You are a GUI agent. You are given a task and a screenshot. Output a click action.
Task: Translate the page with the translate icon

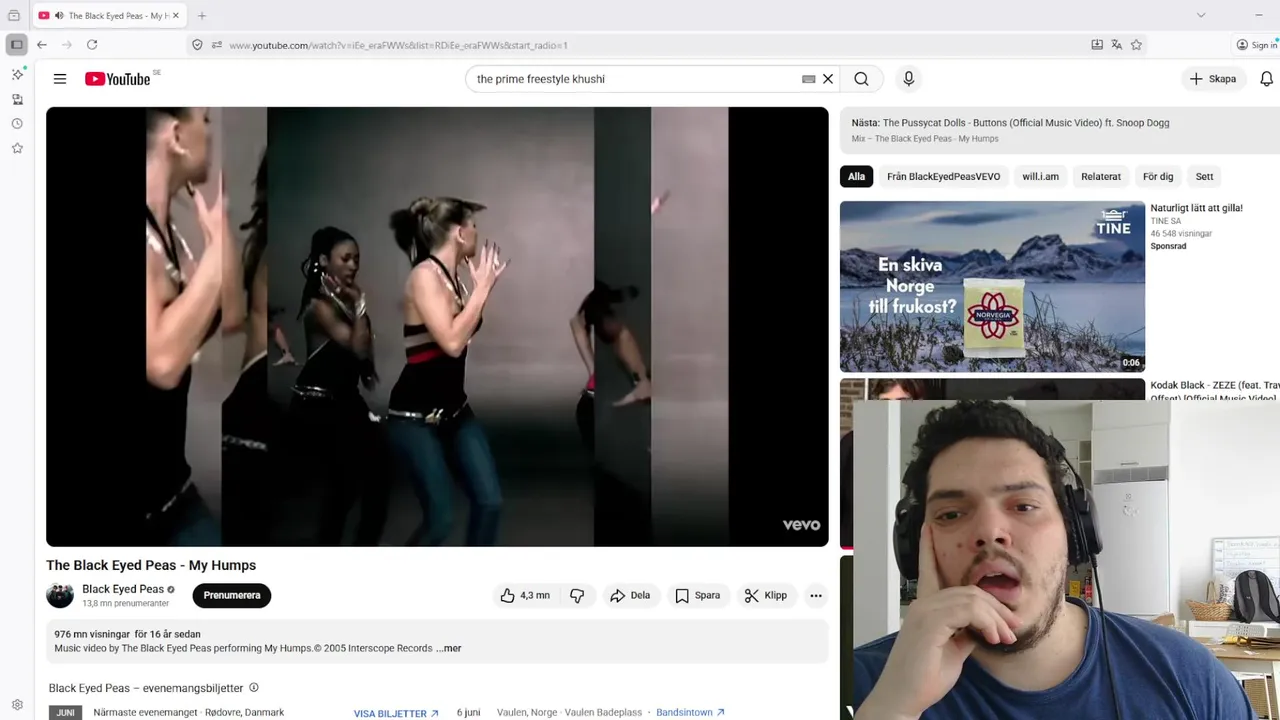(x=1117, y=45)
